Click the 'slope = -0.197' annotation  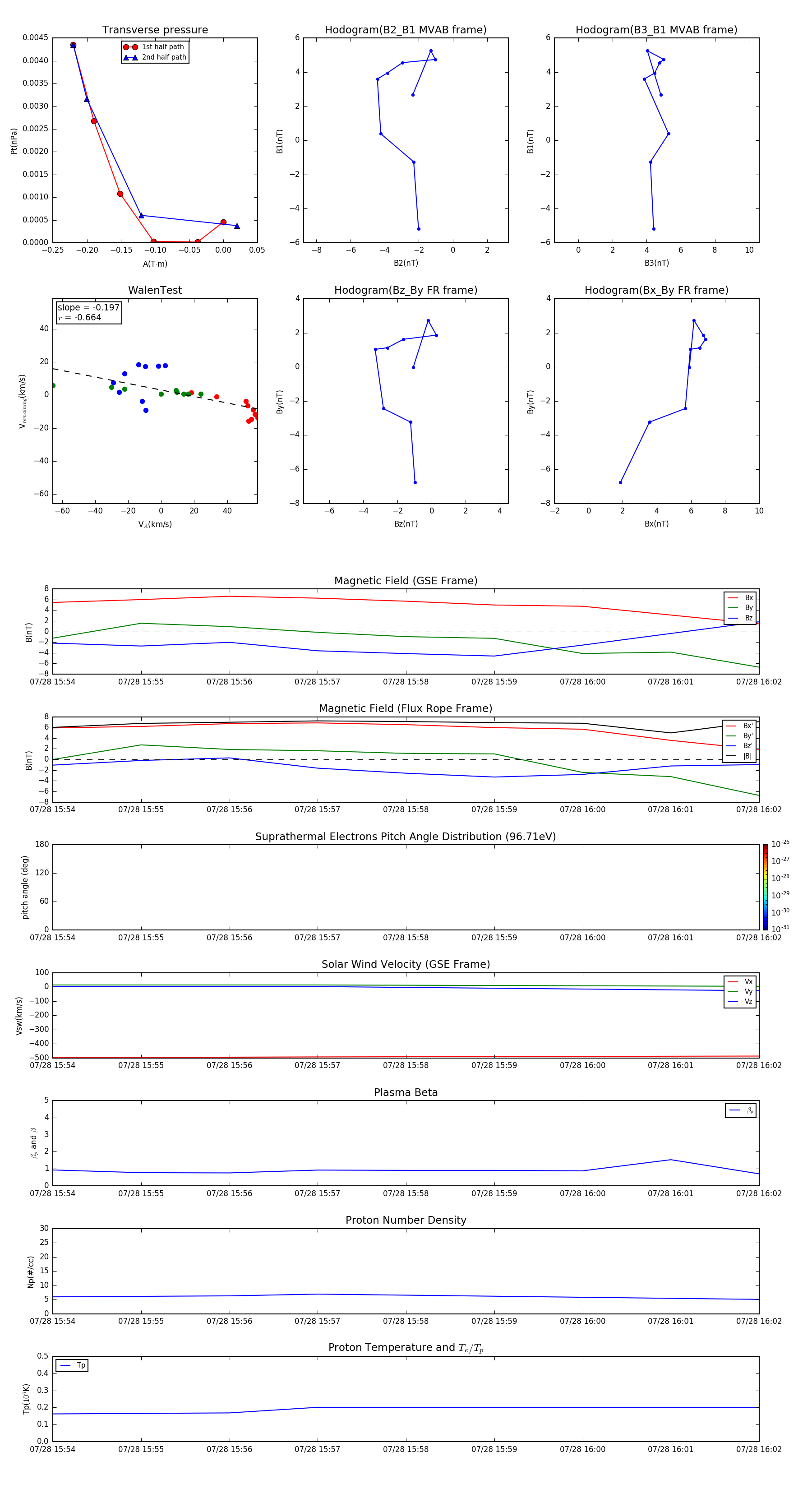pyautogui.click(x=88, y=308)
